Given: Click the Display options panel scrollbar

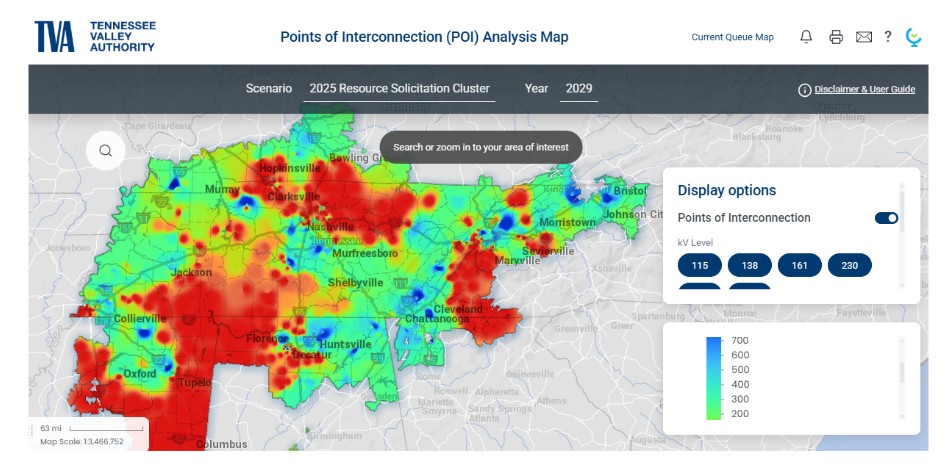Looking at the screenshot, I should click(x=902, y=211).
